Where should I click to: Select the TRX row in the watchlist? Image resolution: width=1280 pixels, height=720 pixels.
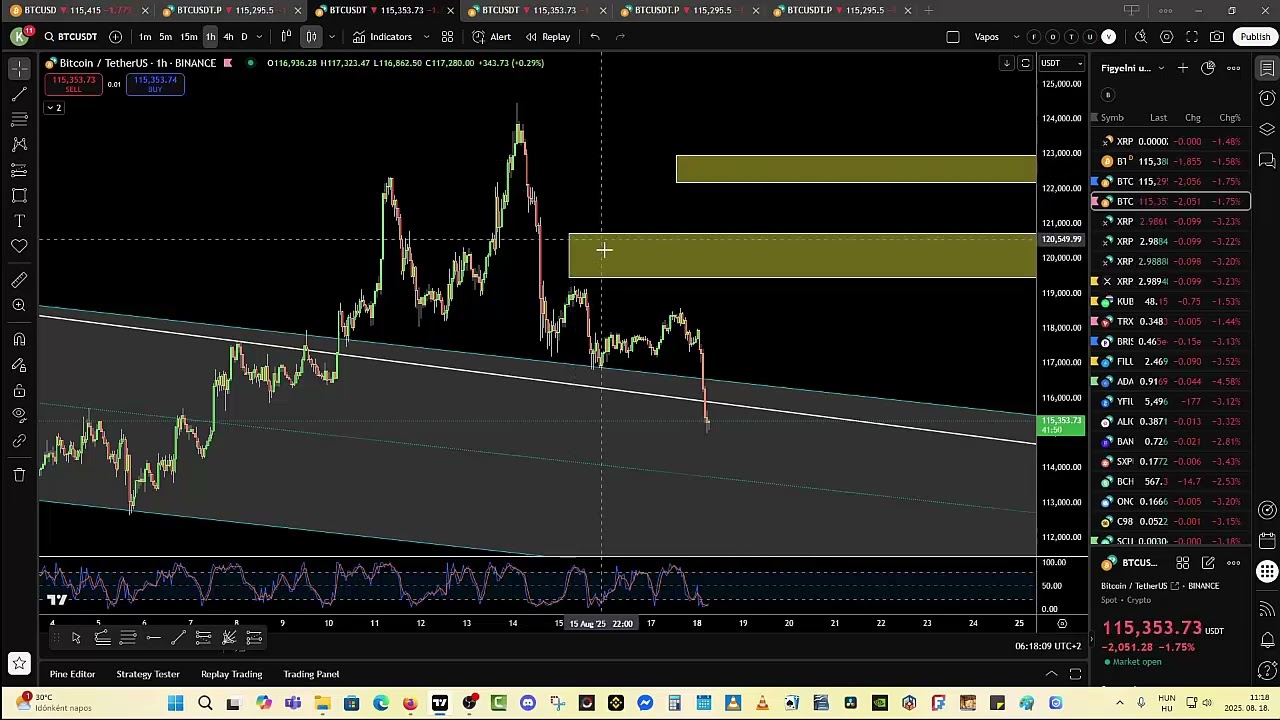click(x=1170, y=321)
